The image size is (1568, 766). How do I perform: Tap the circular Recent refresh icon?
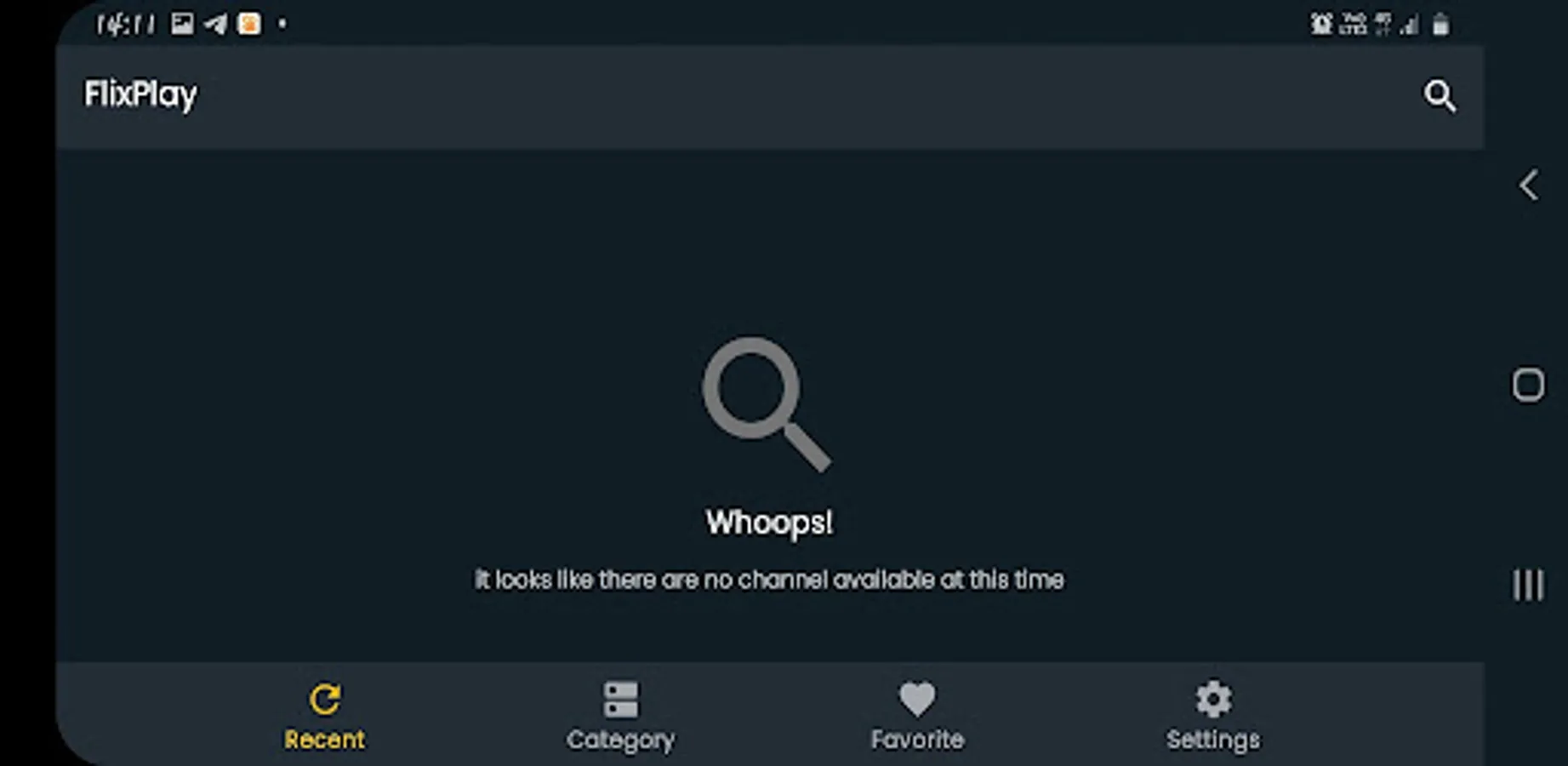325,700
